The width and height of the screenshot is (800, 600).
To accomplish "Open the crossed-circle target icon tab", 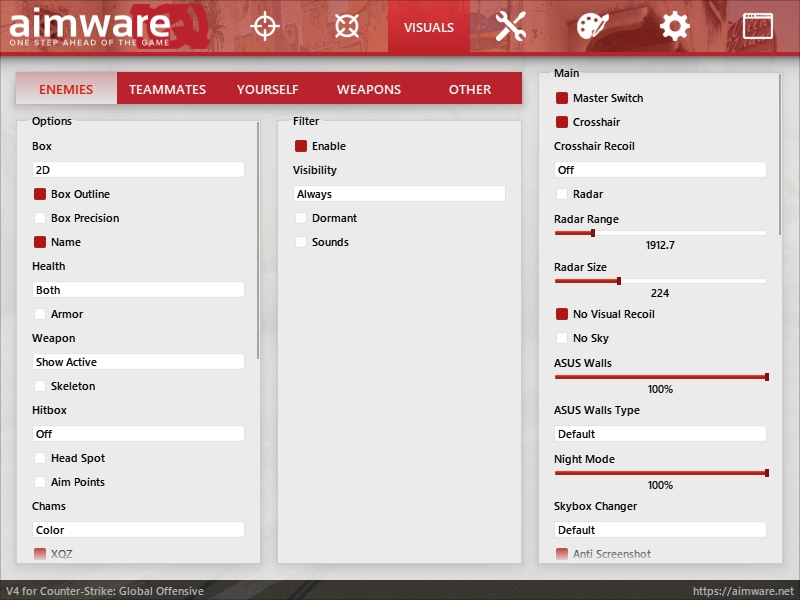I will 347,26.
